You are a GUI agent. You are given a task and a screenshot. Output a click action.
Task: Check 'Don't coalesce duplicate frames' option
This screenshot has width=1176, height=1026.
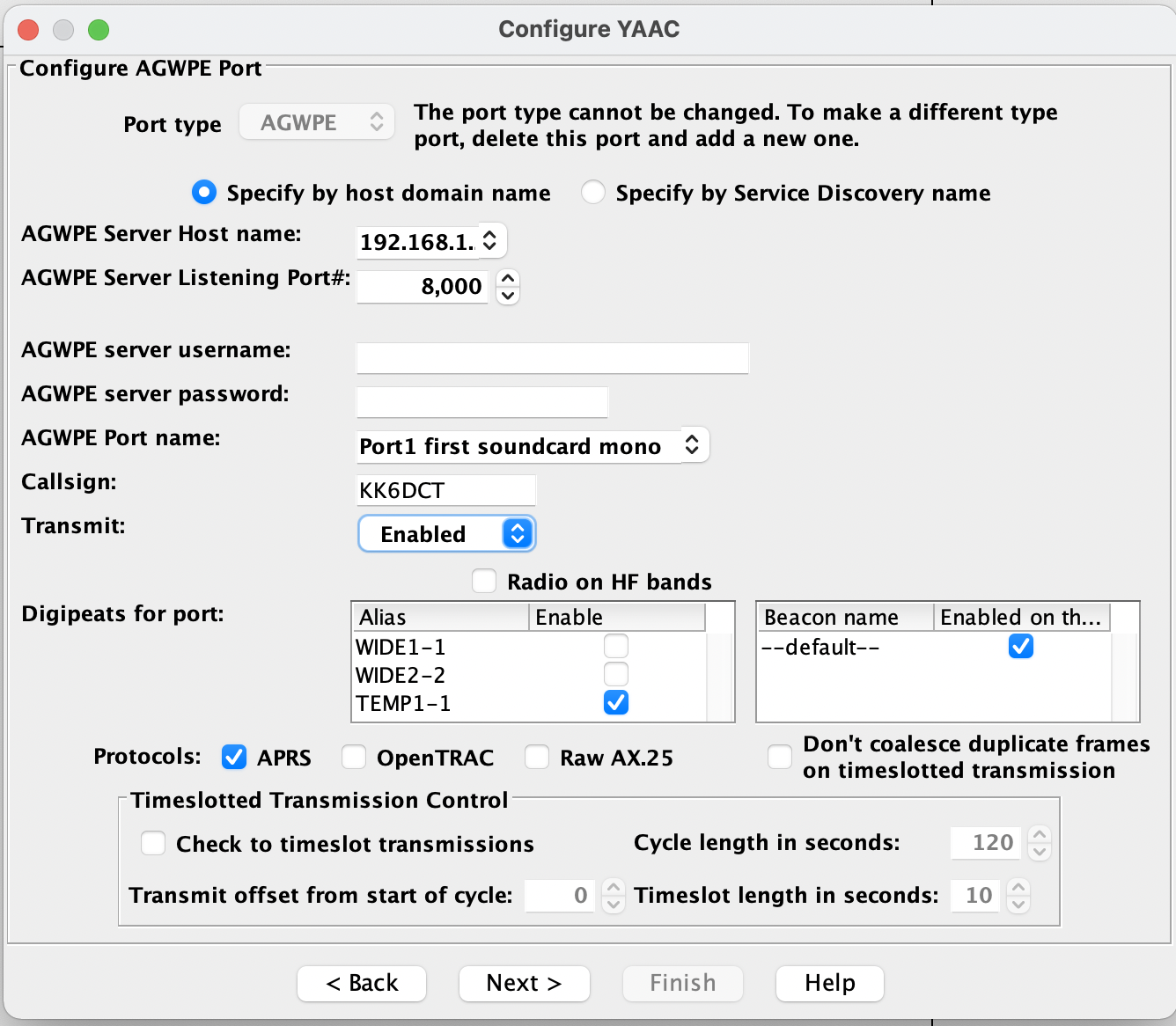click(x=779, y=757)
